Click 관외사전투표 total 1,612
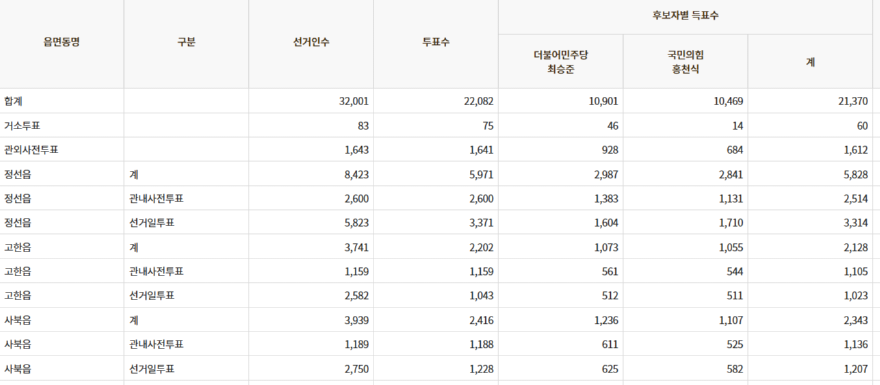The image size is (880, 385). (855, 150)
